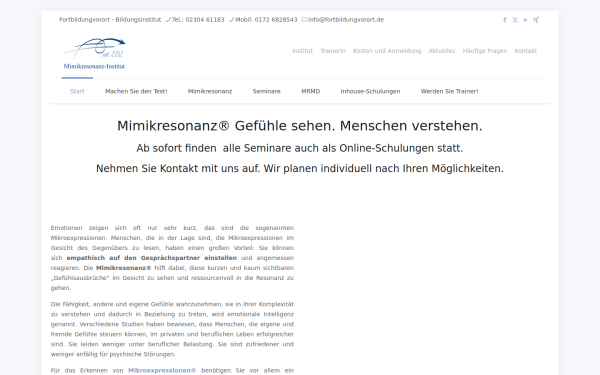Click the headline Mimikresonanz® Gefühle sehen
The image size is (600, 375).
300,126
